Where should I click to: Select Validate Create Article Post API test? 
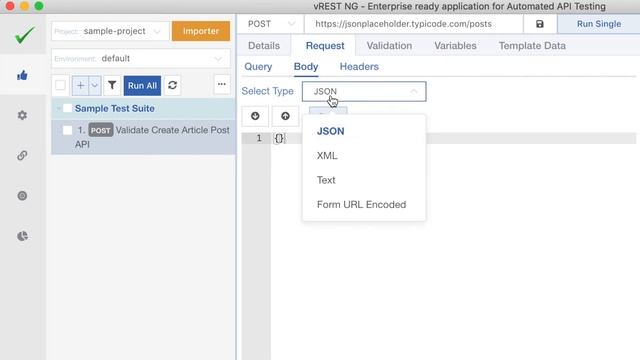pyautogui.click(x=143, y=137)
